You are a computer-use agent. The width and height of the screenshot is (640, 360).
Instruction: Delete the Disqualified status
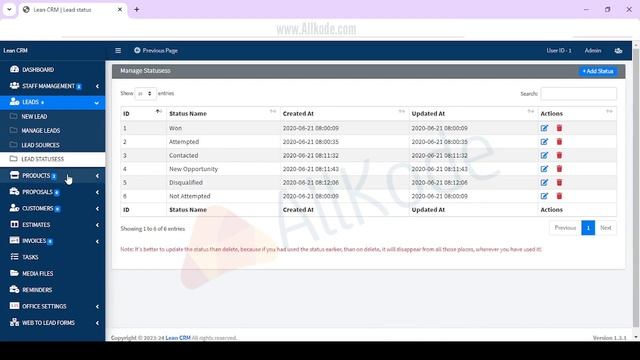(559, 182)
